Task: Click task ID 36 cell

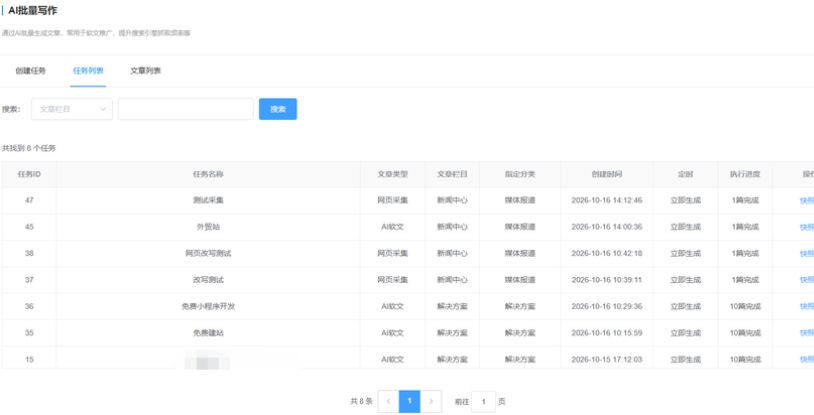Action: [x=29, y=306]
